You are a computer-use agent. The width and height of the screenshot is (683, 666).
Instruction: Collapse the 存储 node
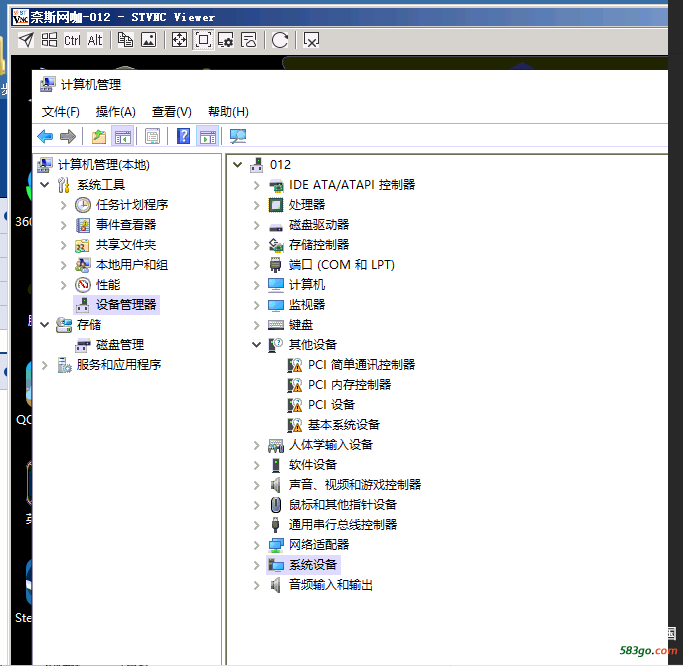[44, 325]
